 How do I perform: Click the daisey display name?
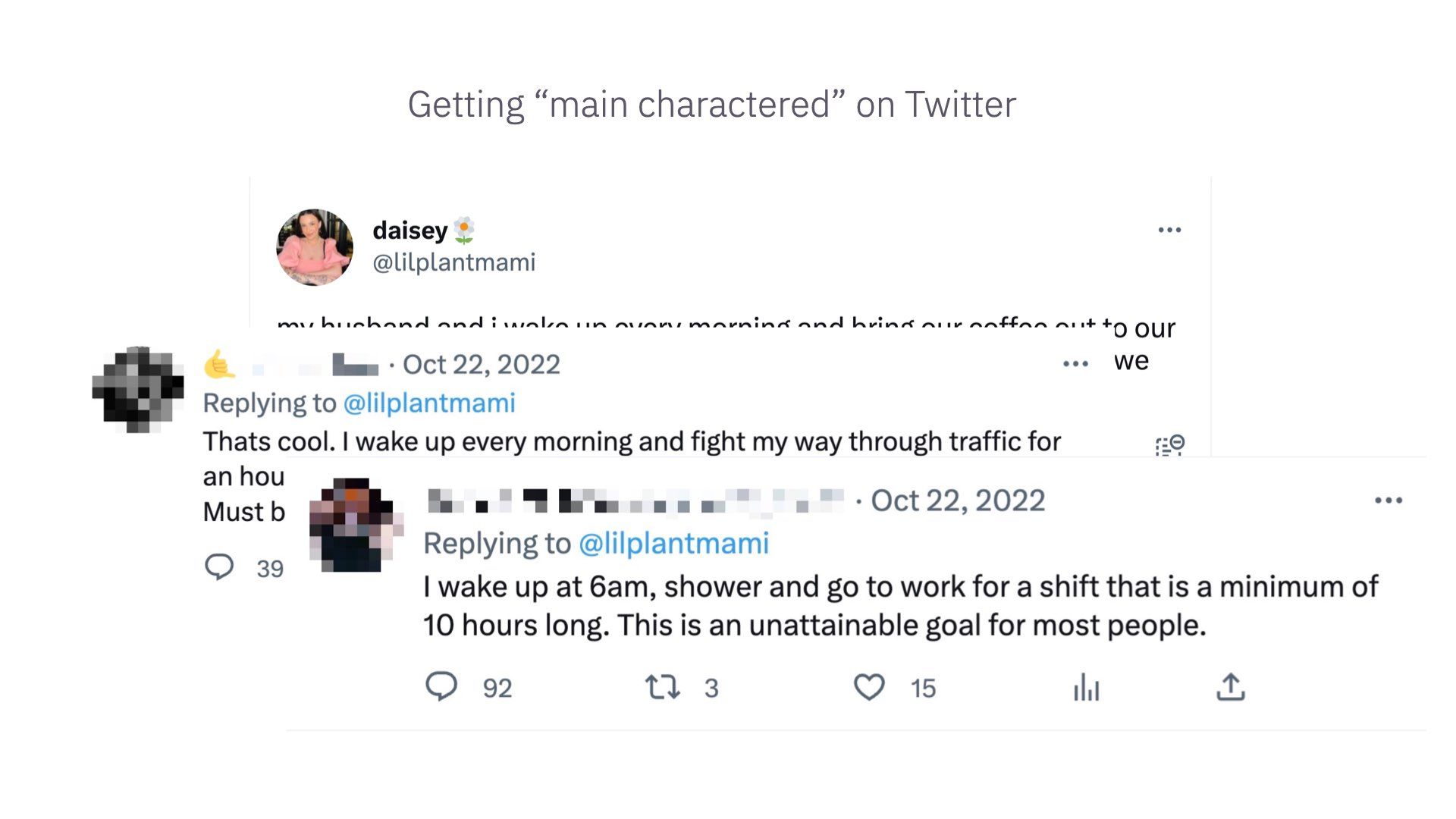click(410, 230)
